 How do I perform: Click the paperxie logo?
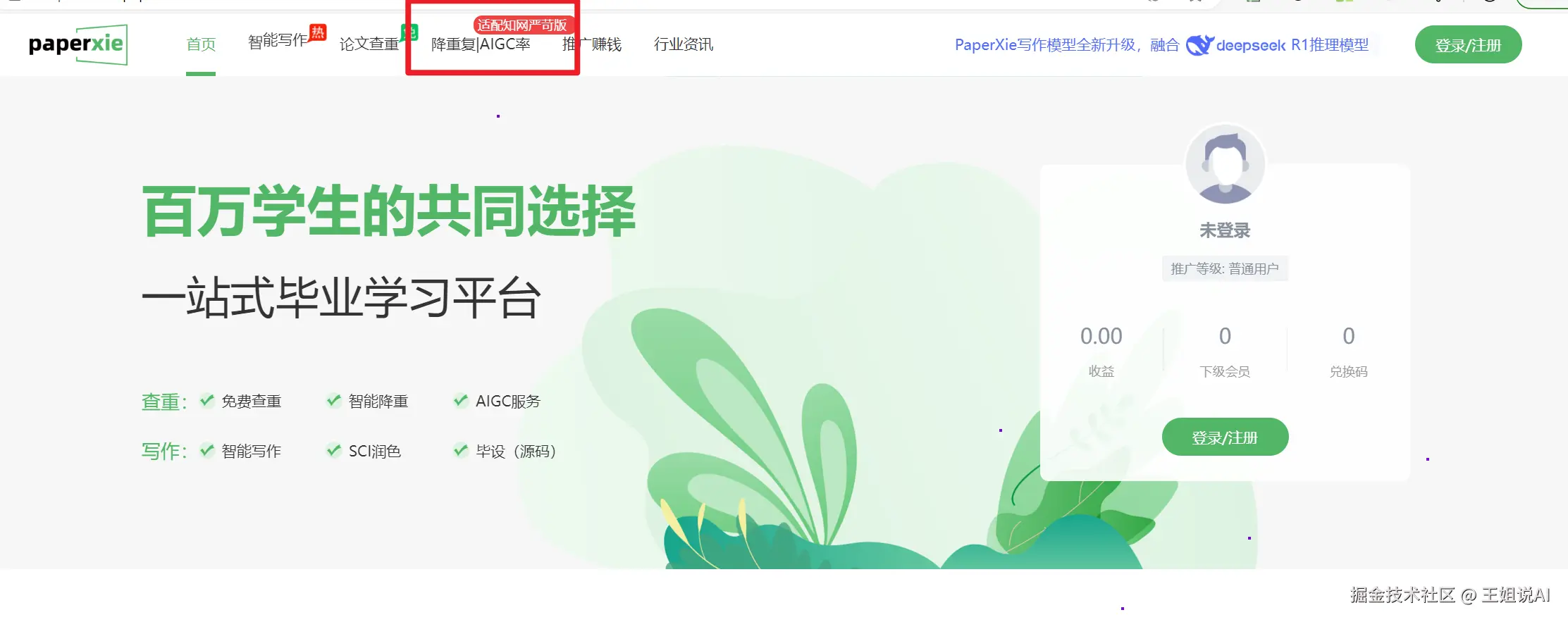(x=78, y=44)
